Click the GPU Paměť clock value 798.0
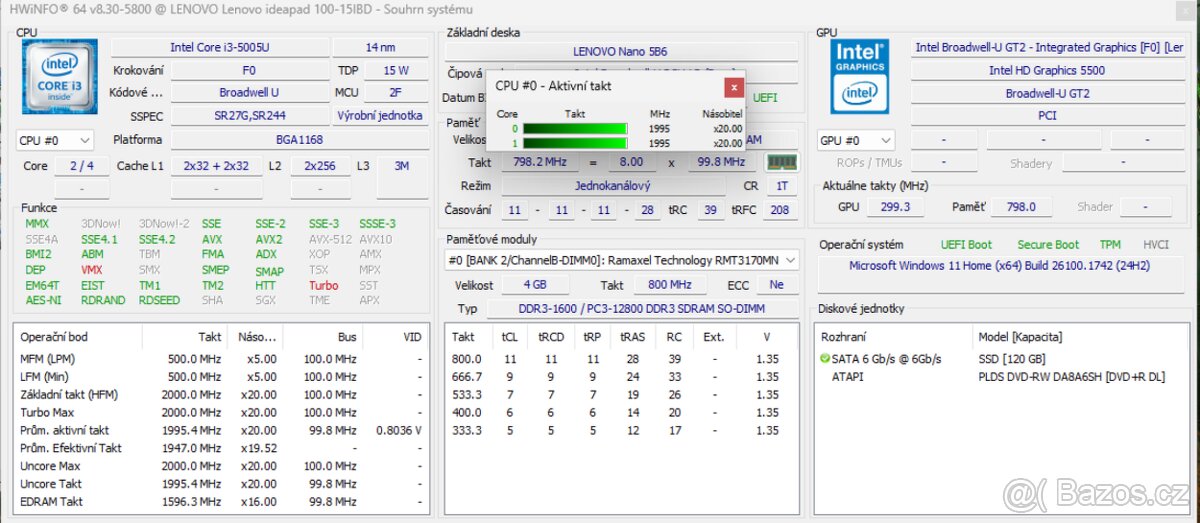Viewport: 1200px width, 523px height. tap(1021, 207)
